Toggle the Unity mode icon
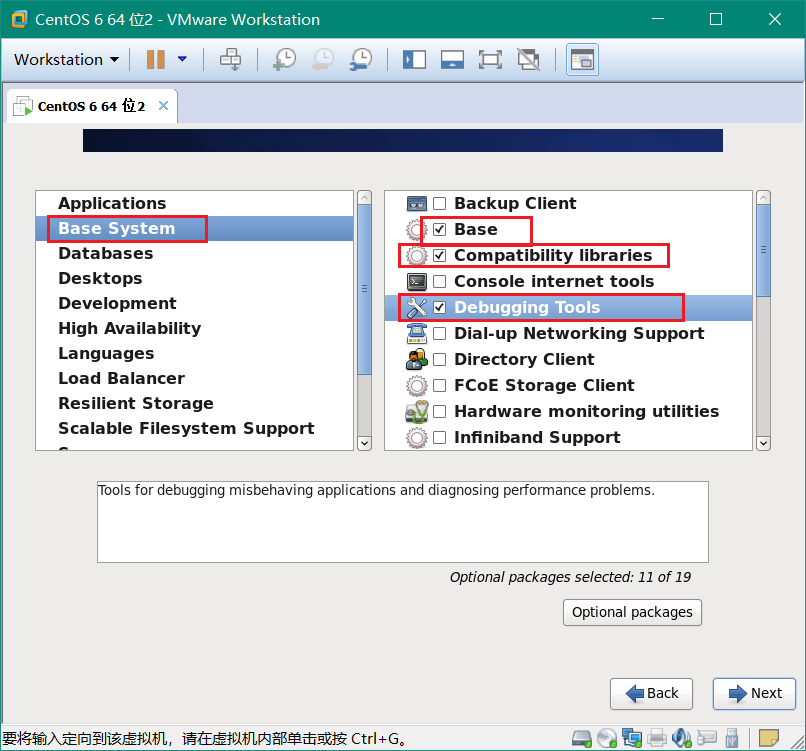The image size is (806, 751). pyautogui.click(x=528, y=60)
